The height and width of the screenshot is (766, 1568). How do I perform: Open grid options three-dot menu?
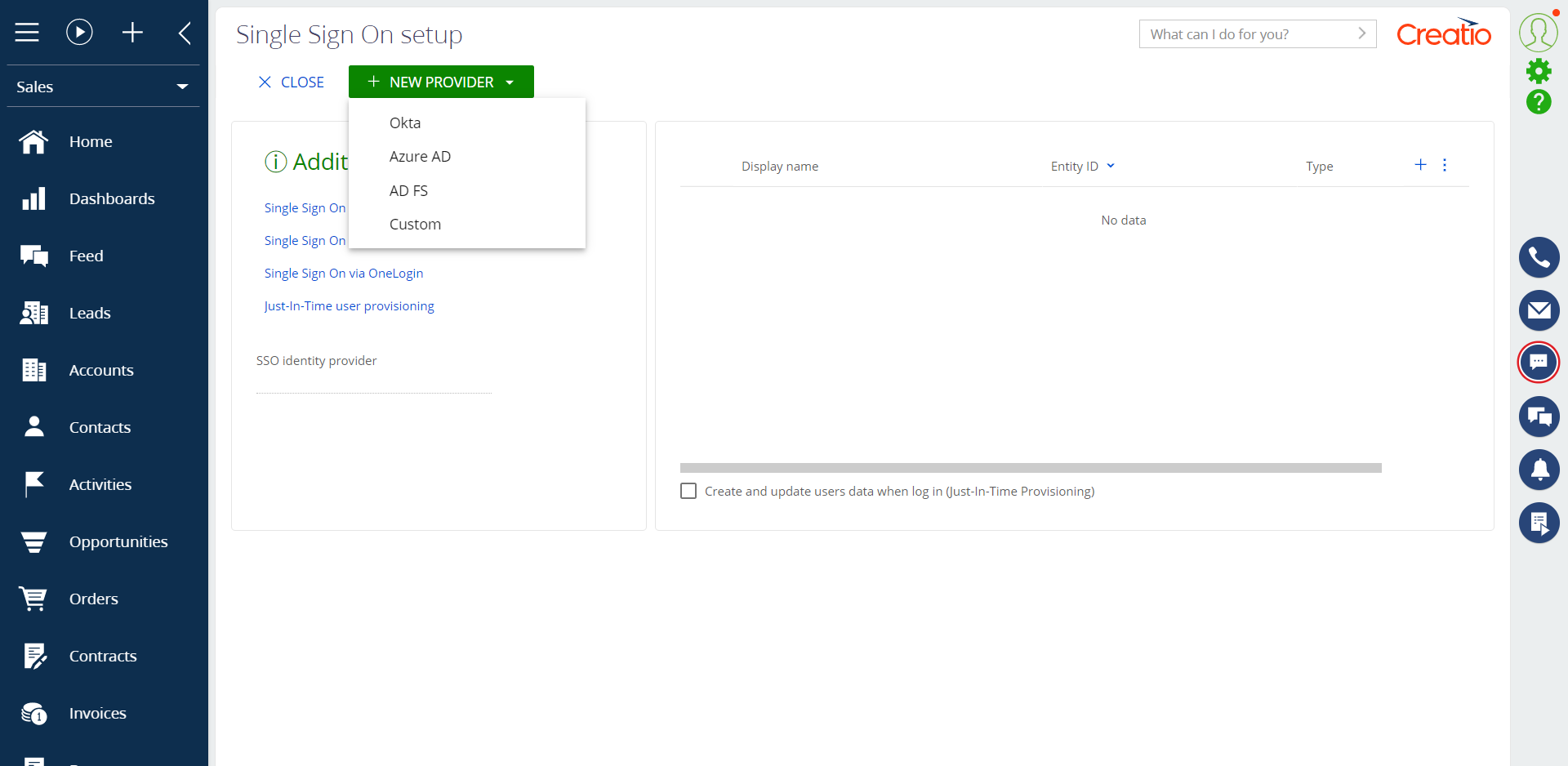1445,165
